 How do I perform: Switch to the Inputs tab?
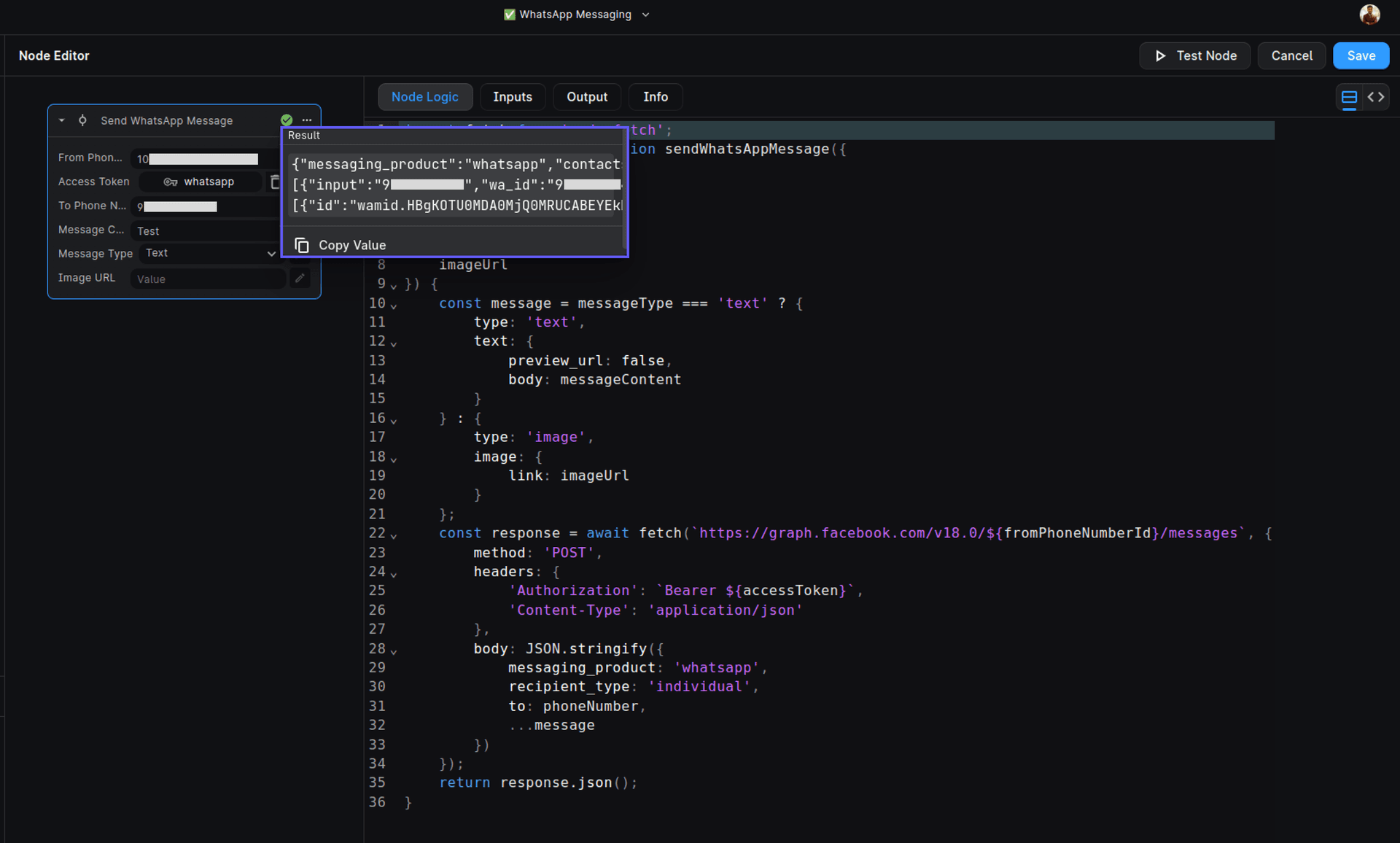pyautogui.click(x=513, y=96)
